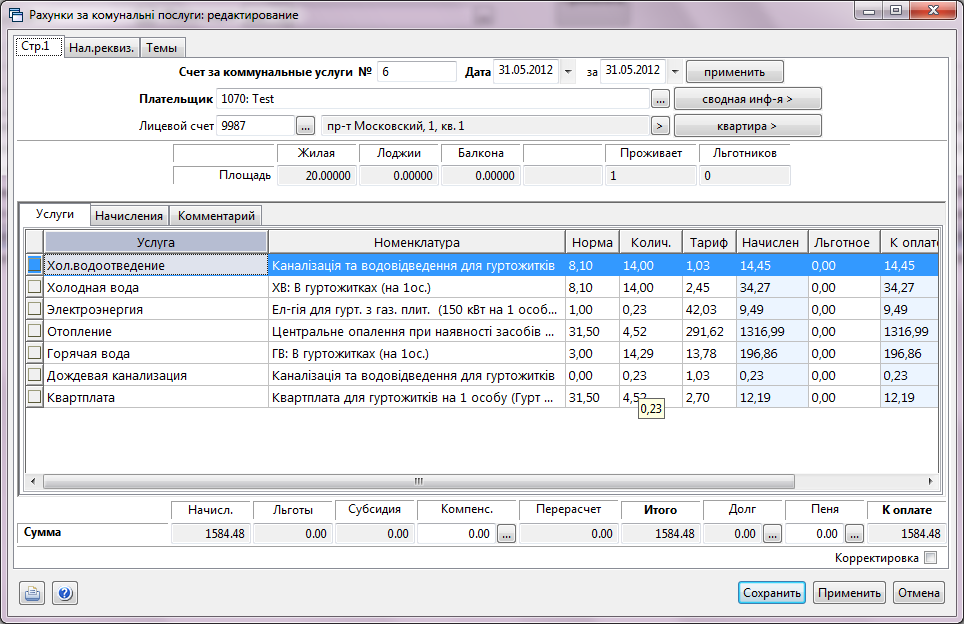Image resolution: width=964 pixels, height=624 pixels.
Task: Open 'сводная инф-я >' button
Action: [x=748, y=99]
